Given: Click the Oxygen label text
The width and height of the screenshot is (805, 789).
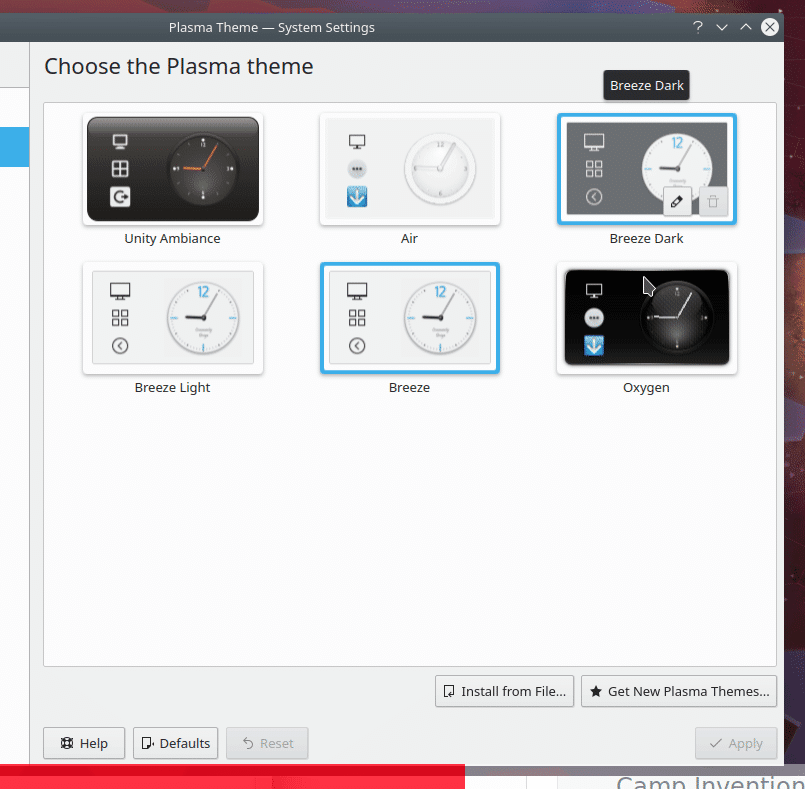Looking at the screenshot, I should [x=646, y=388].
